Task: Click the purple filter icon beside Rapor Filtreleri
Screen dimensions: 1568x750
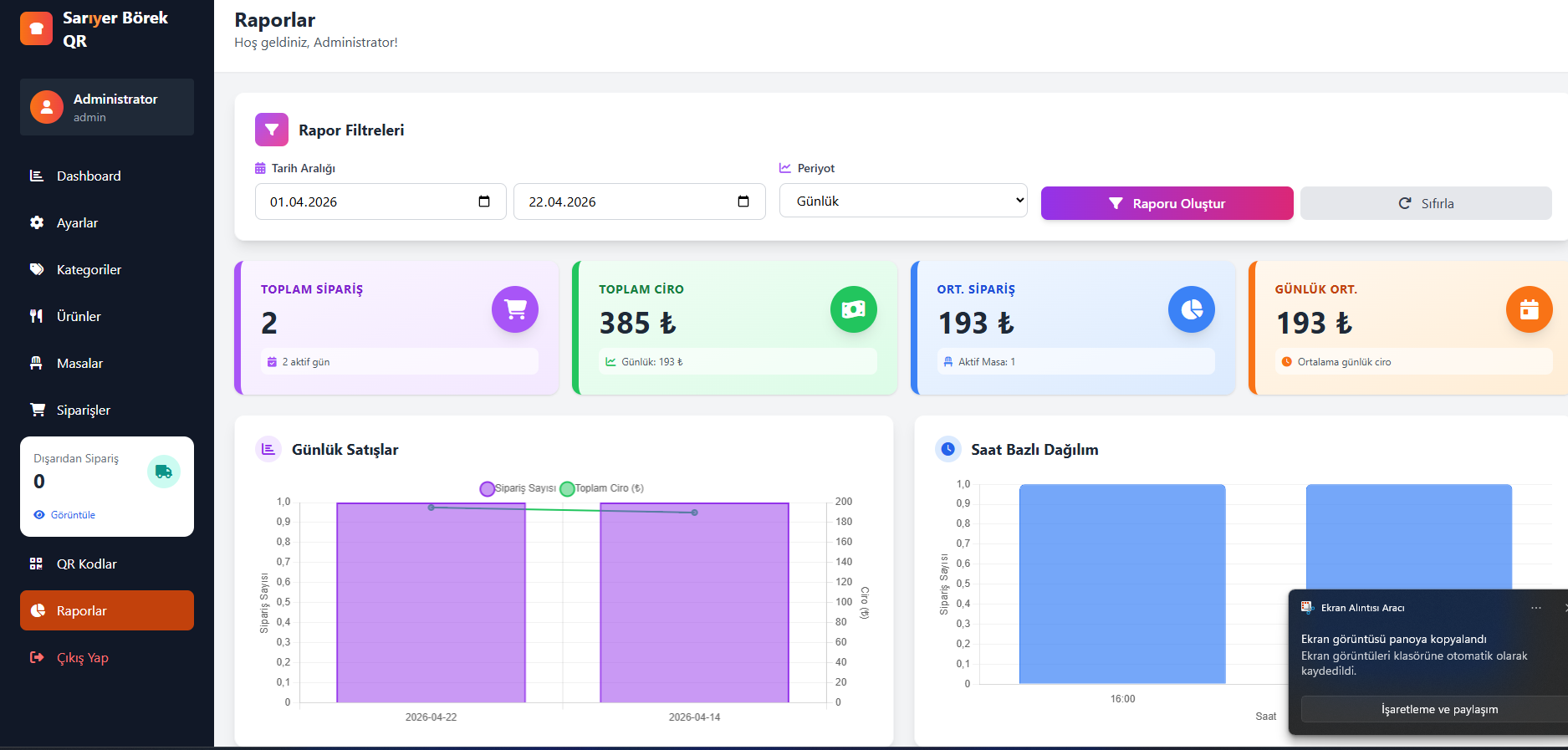Action: tap(272, 130)
